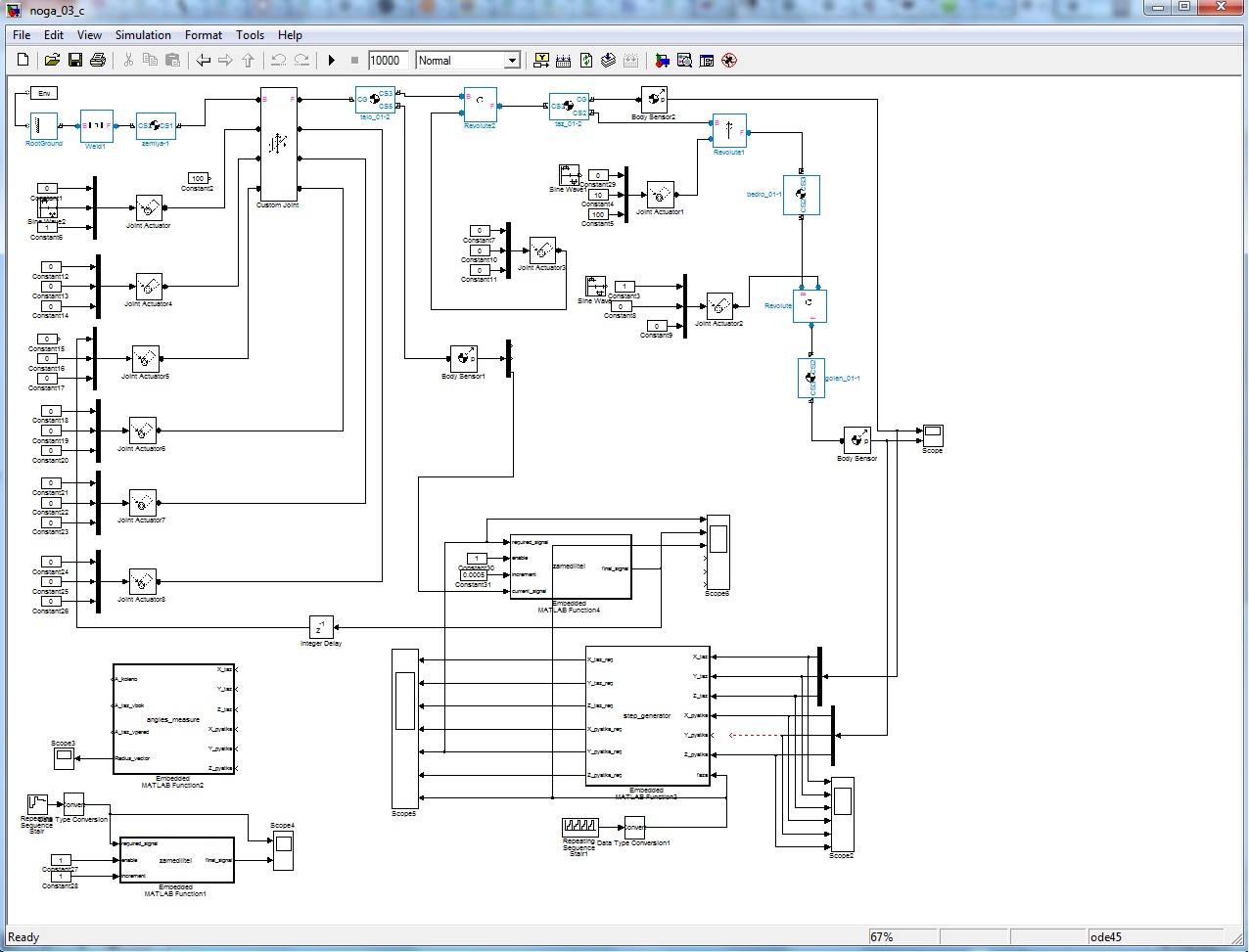Select the Integer Delay block
Image resolution: width=1249 pixels, height=952 pixels.
[x=321, y=627]
